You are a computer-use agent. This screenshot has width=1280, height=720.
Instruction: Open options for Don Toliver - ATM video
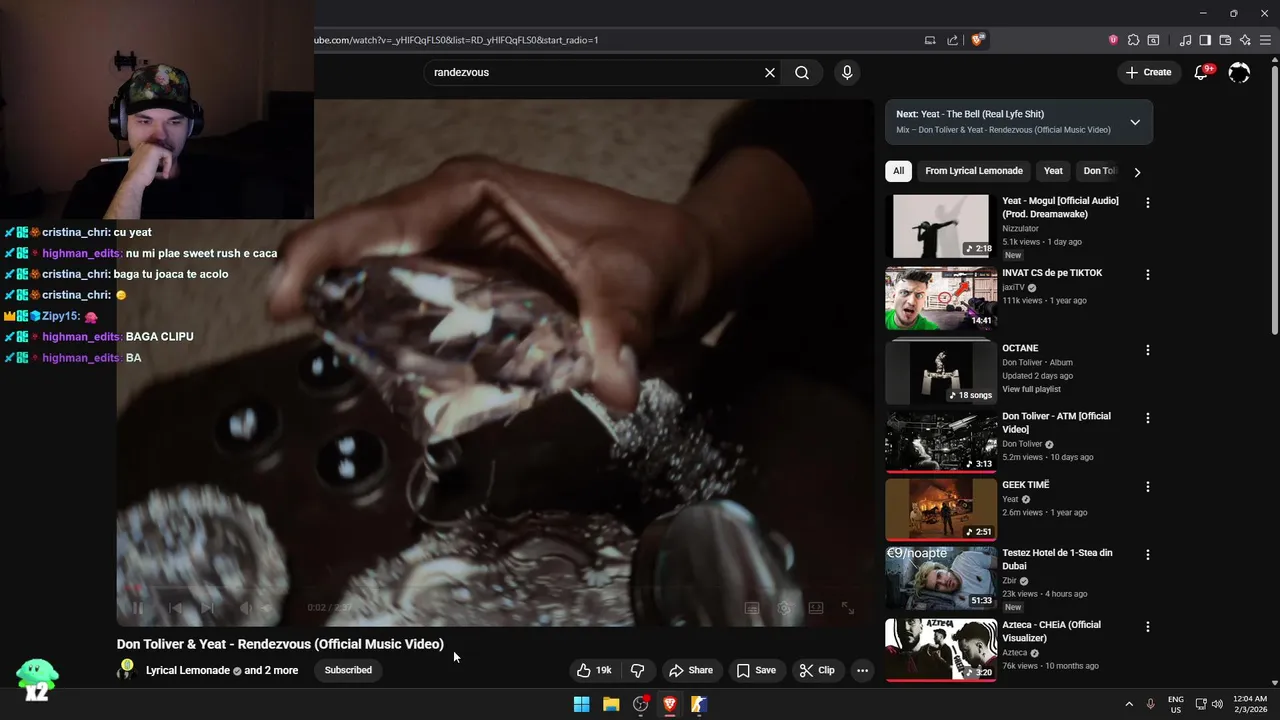(x=1148, y=418)
